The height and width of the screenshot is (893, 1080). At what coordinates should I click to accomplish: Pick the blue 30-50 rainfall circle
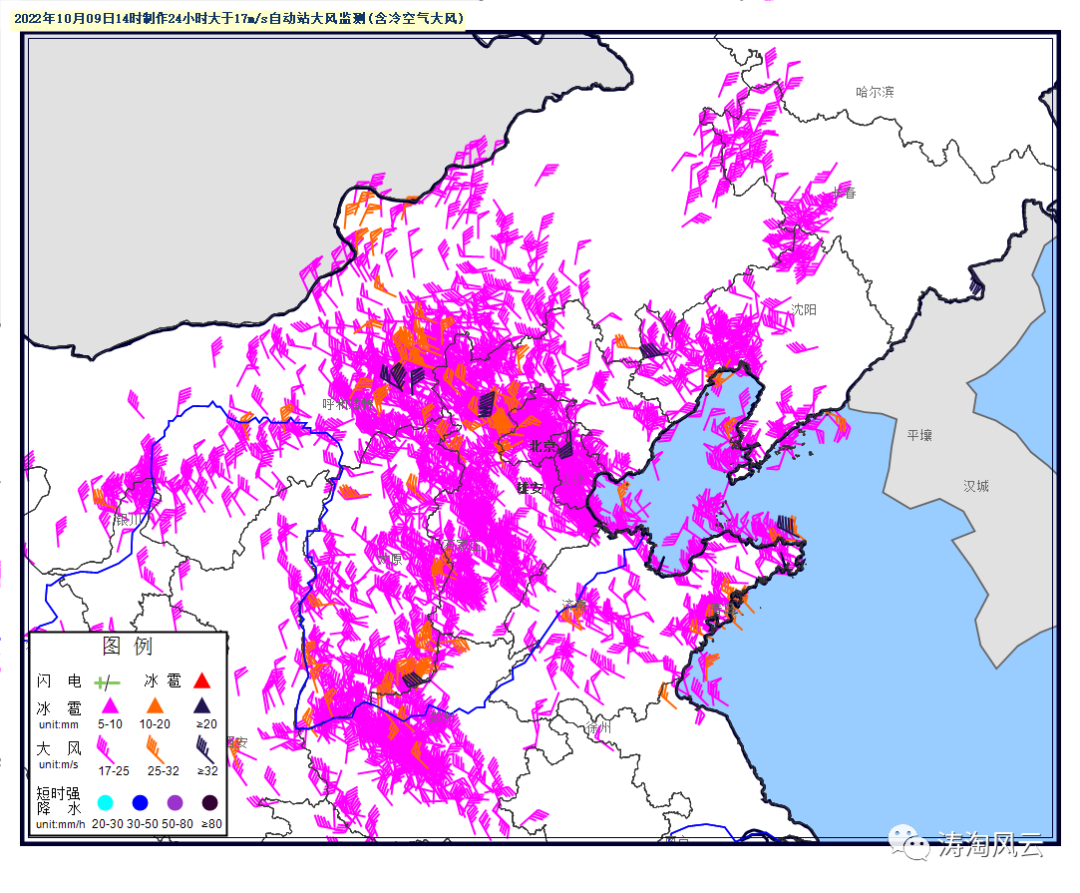click(140, 802)
